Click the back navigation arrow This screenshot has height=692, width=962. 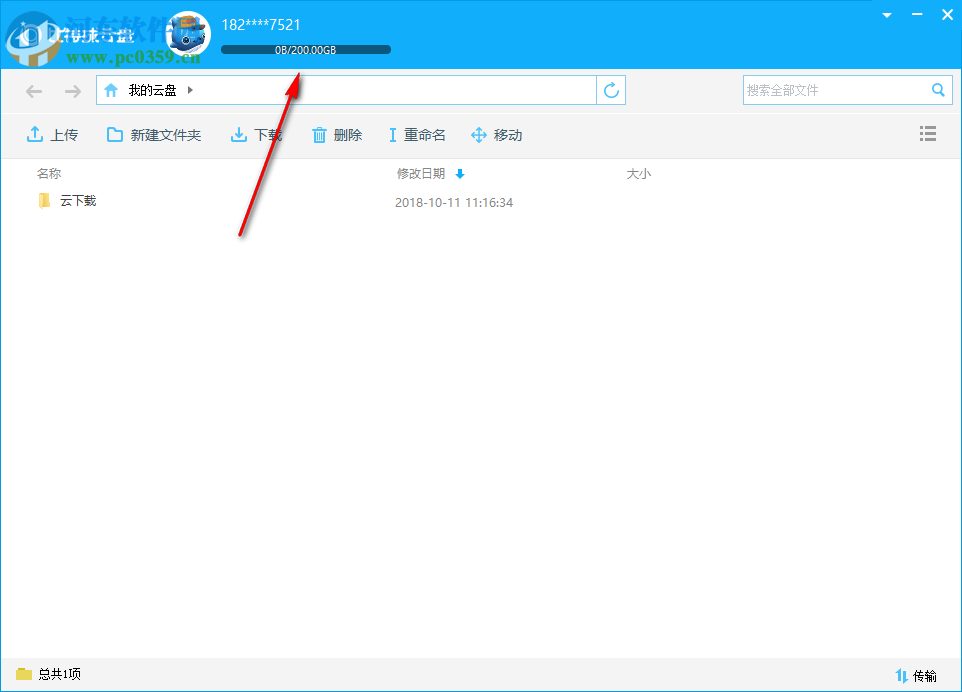point(34,91)
